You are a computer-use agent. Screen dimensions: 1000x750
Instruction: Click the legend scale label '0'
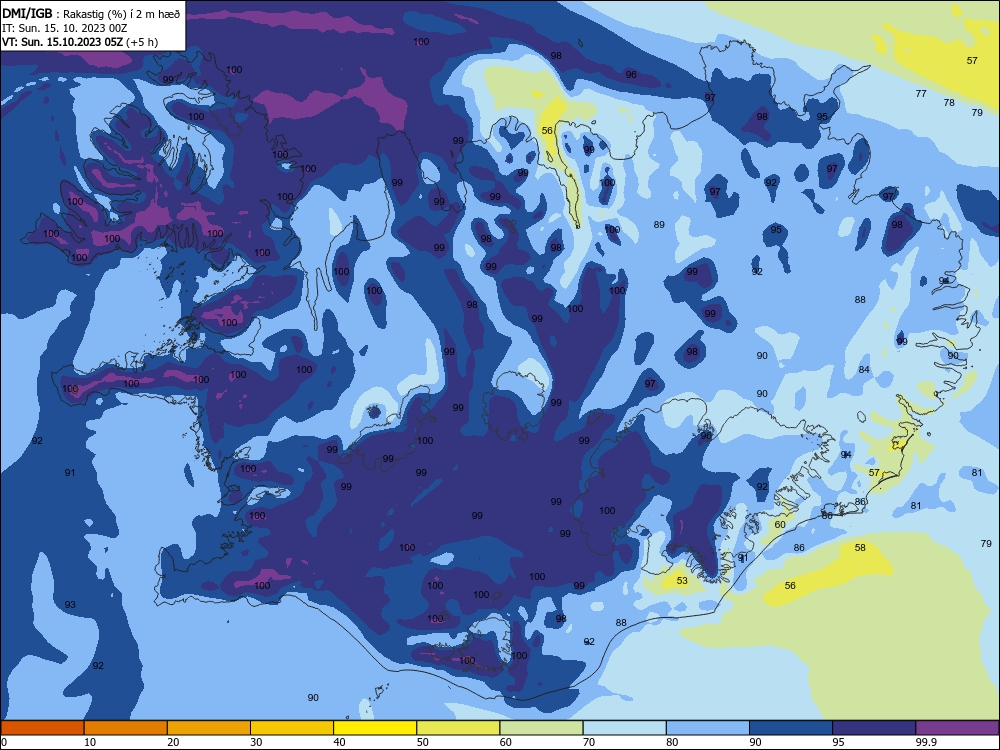4,742
